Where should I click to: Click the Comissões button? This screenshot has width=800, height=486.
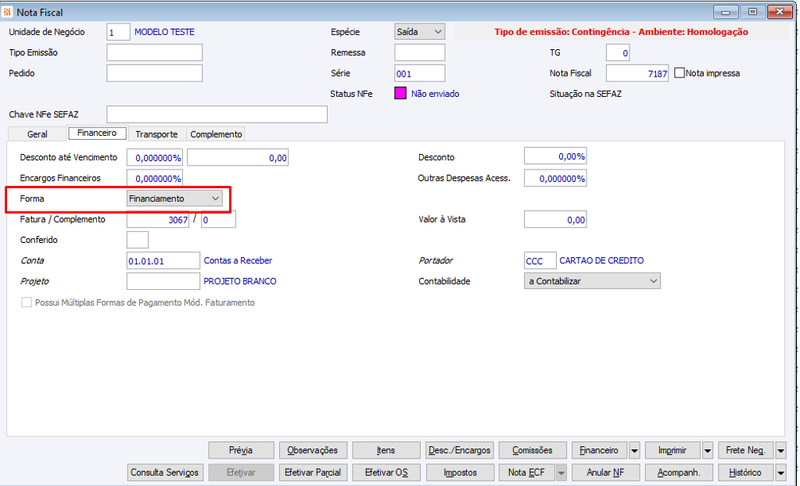[x=533, y=450]
